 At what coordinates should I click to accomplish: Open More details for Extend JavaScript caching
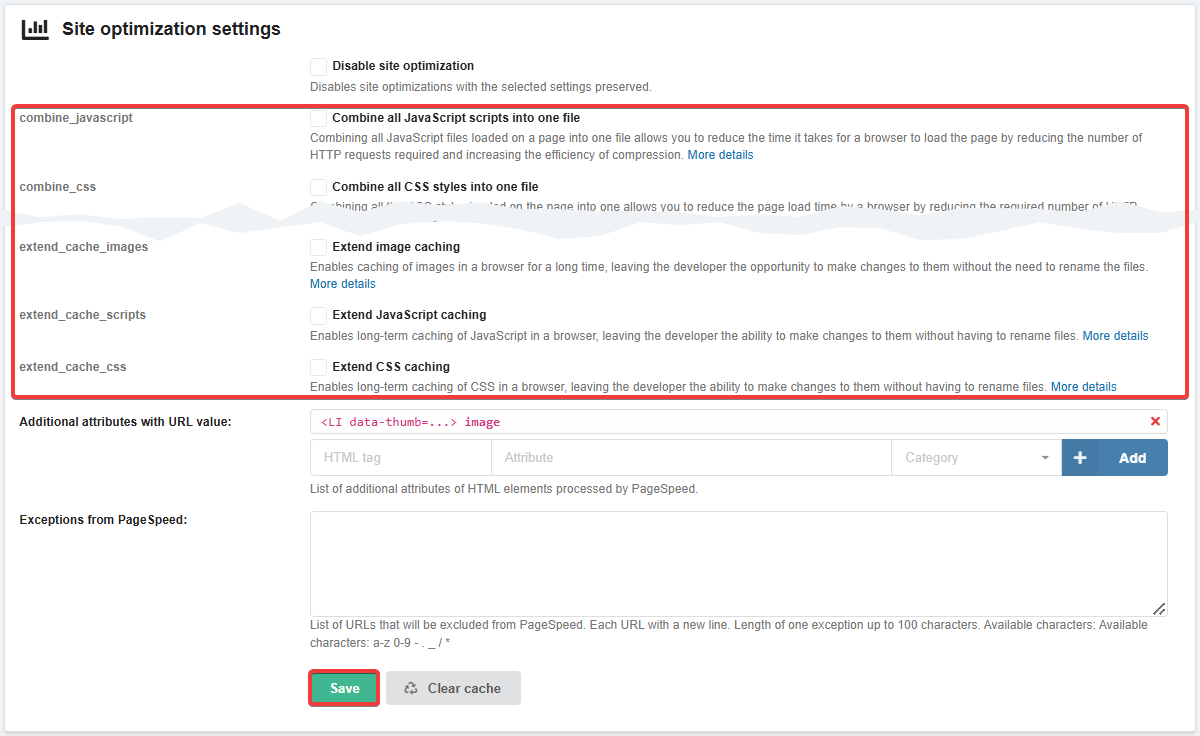click(1115, 336)
